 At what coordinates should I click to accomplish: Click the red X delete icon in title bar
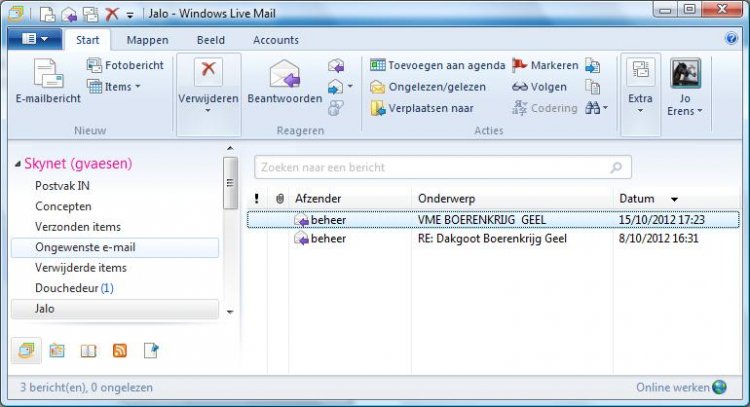(x=112, y=14)
